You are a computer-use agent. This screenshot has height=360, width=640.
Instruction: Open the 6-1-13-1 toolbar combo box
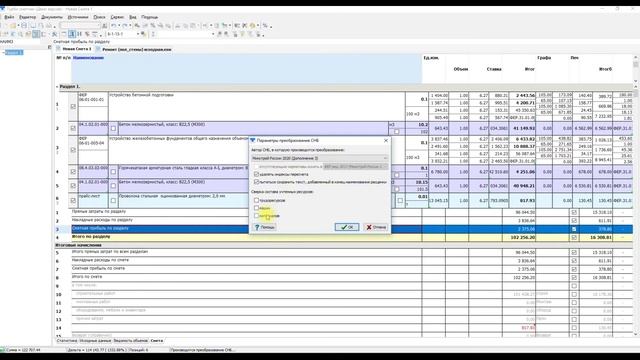point(123,34)
